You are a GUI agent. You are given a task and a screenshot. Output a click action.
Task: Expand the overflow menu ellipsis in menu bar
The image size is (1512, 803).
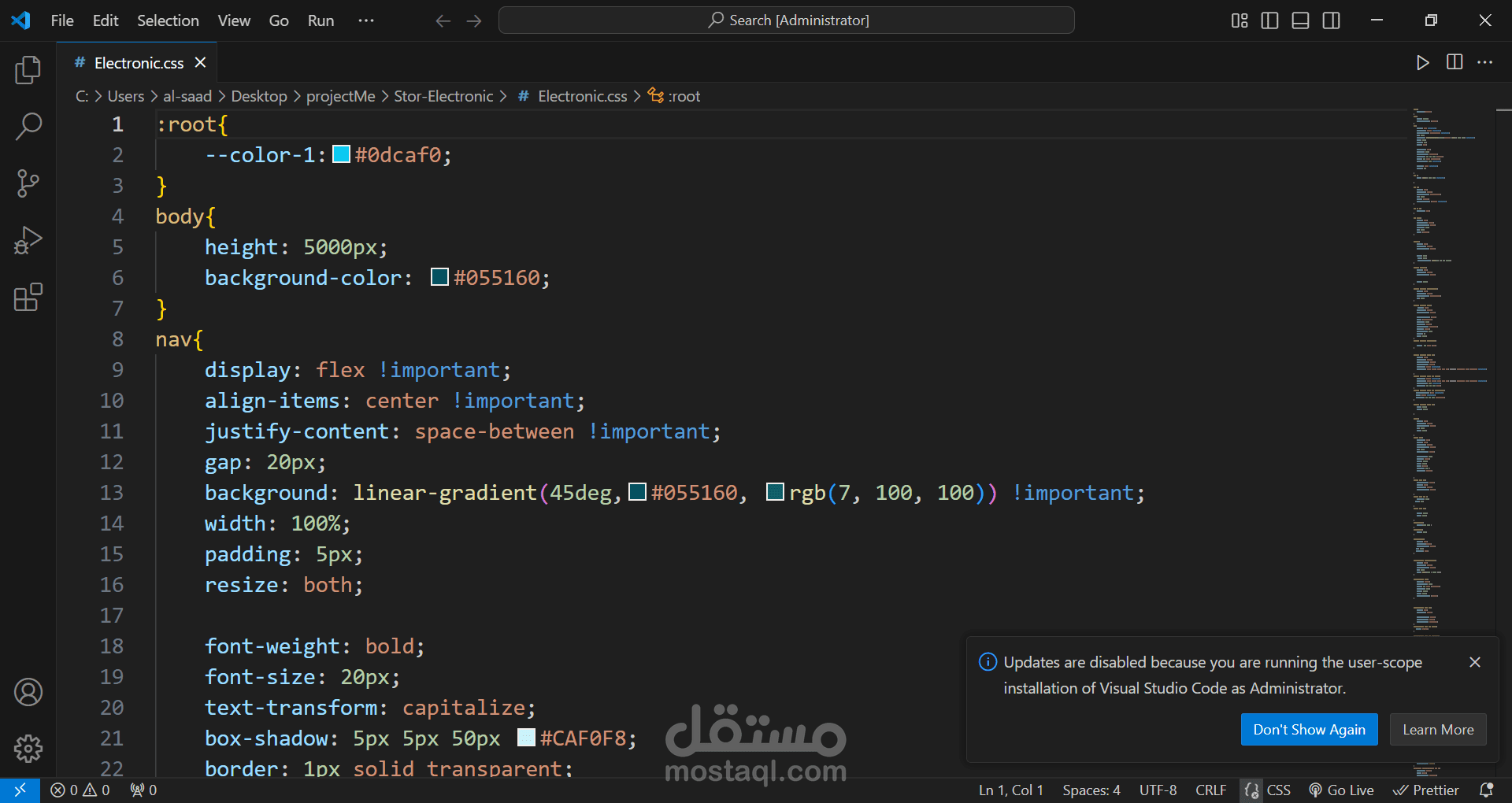[x=366, y=20]
